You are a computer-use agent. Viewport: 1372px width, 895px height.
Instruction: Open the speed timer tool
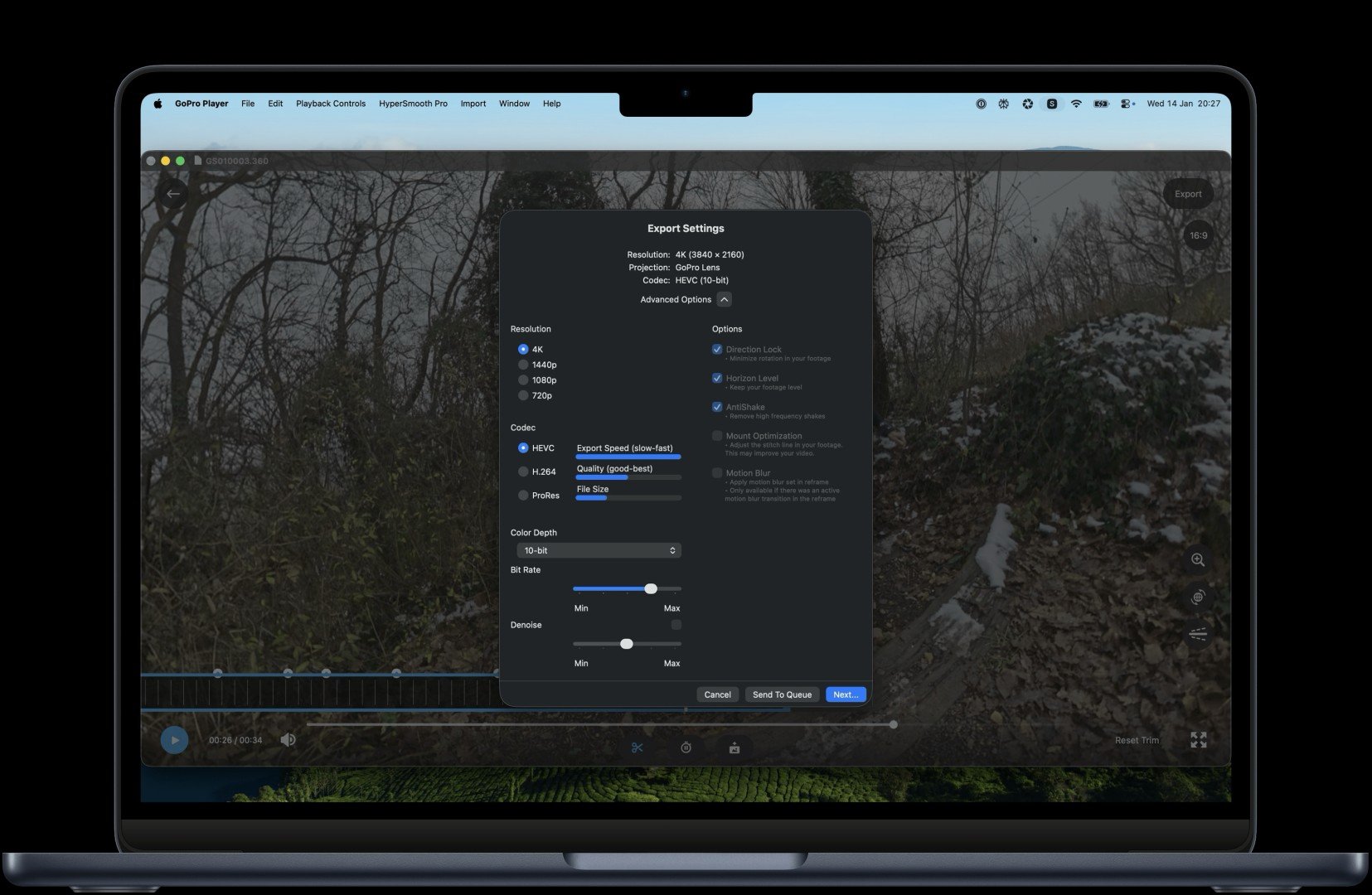click(686, 747)
